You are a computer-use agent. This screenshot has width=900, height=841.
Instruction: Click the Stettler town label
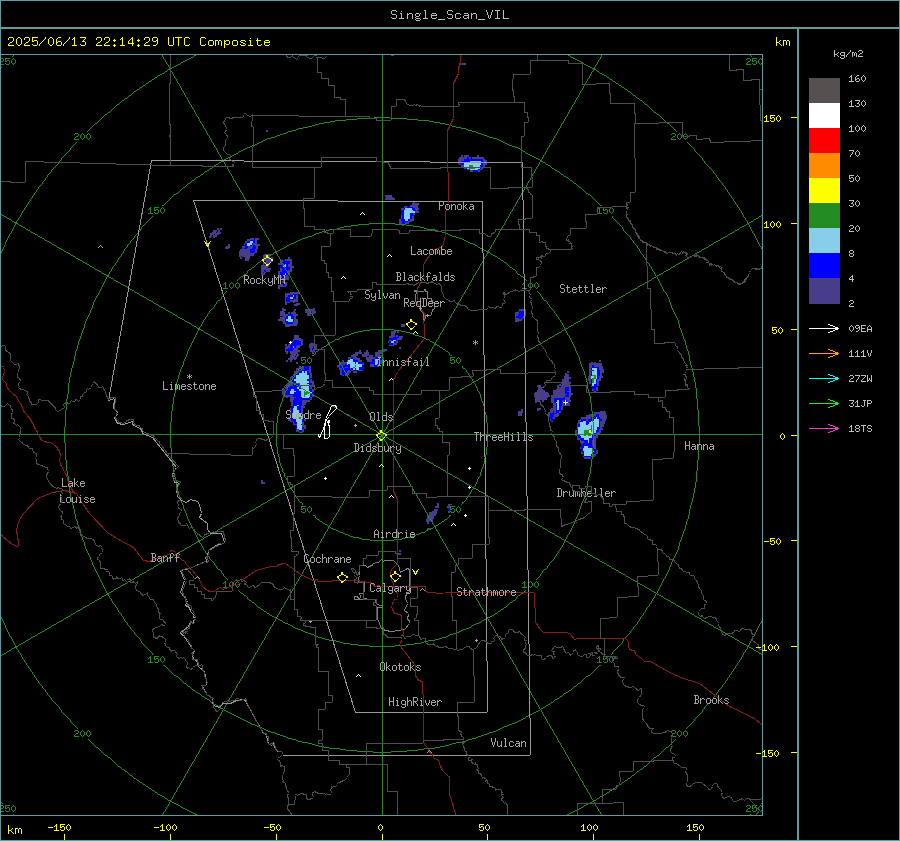(x=583, y=289)
